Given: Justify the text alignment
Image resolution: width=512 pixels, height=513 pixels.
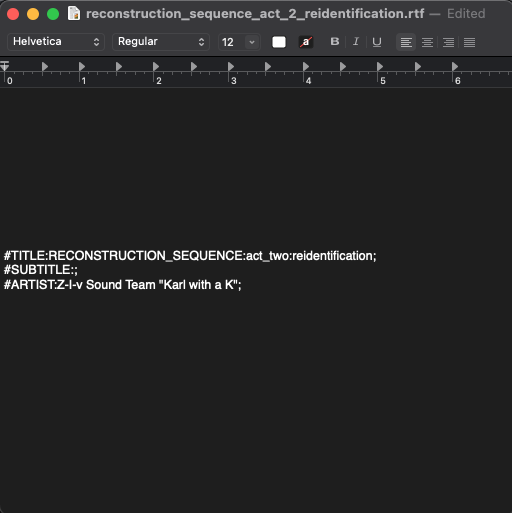Looking at the screenshot, I should coord(469,42).
